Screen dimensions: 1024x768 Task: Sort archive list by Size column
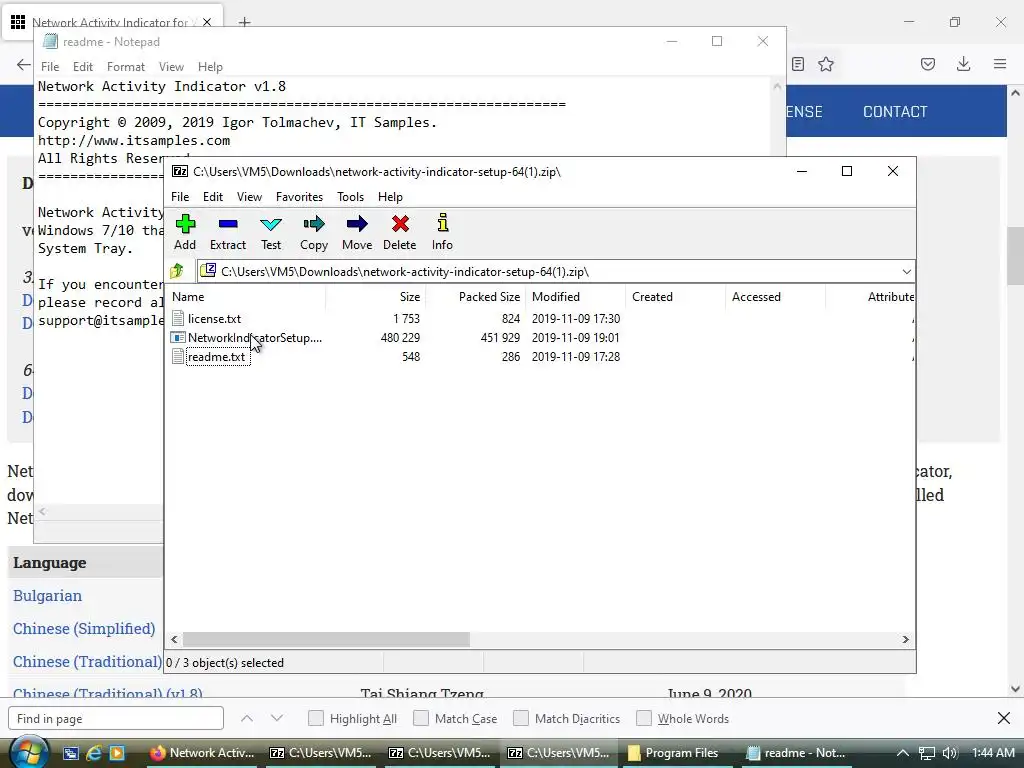(x=376, y=296)
